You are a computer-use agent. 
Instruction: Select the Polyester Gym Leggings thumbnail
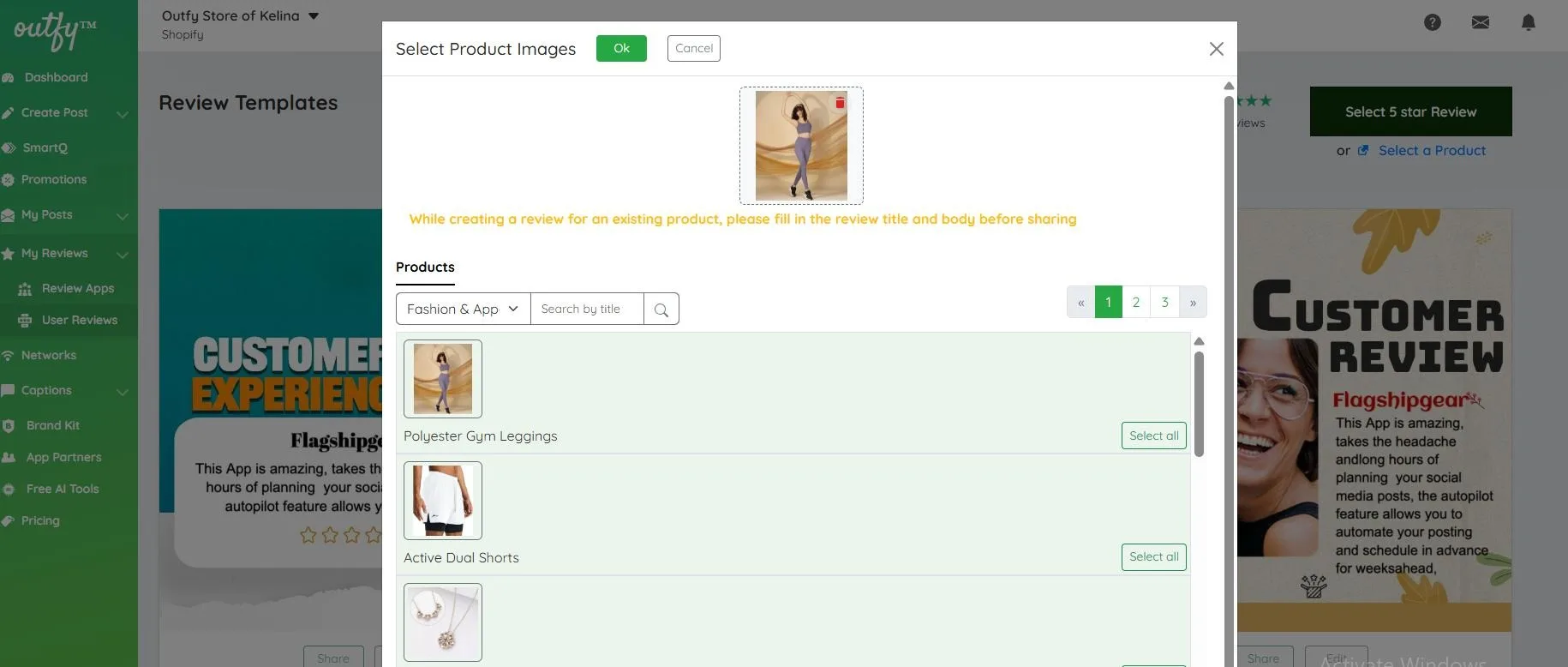pos(443,379)
